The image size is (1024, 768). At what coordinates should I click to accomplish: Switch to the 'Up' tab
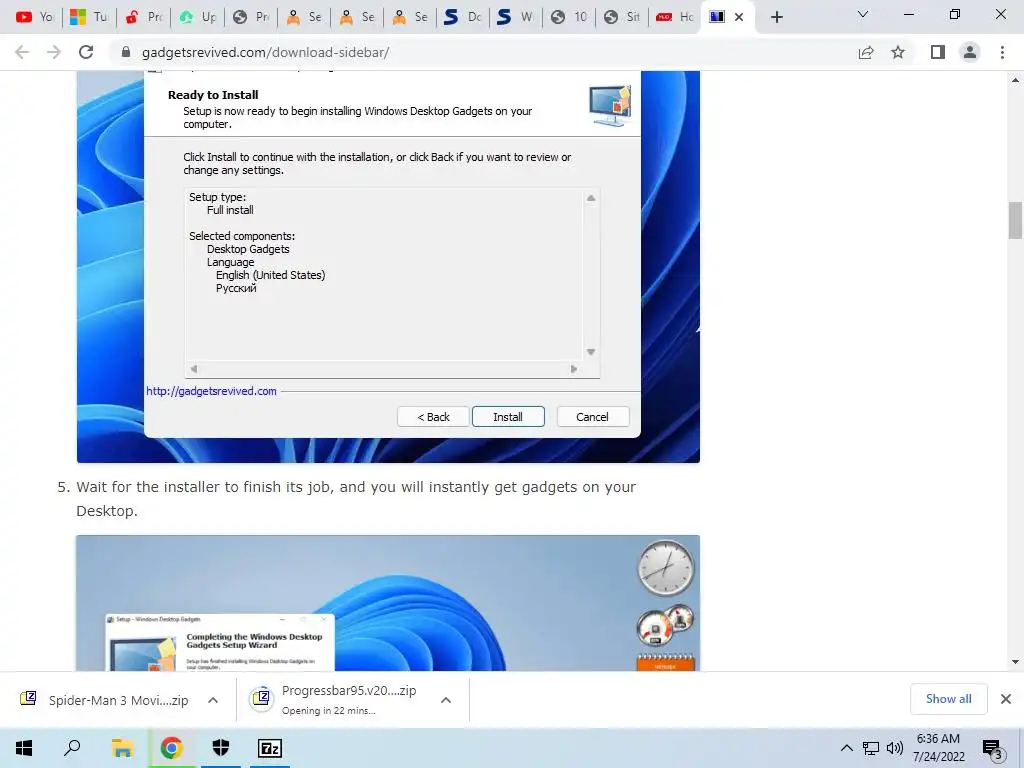(x=197, y=17)
